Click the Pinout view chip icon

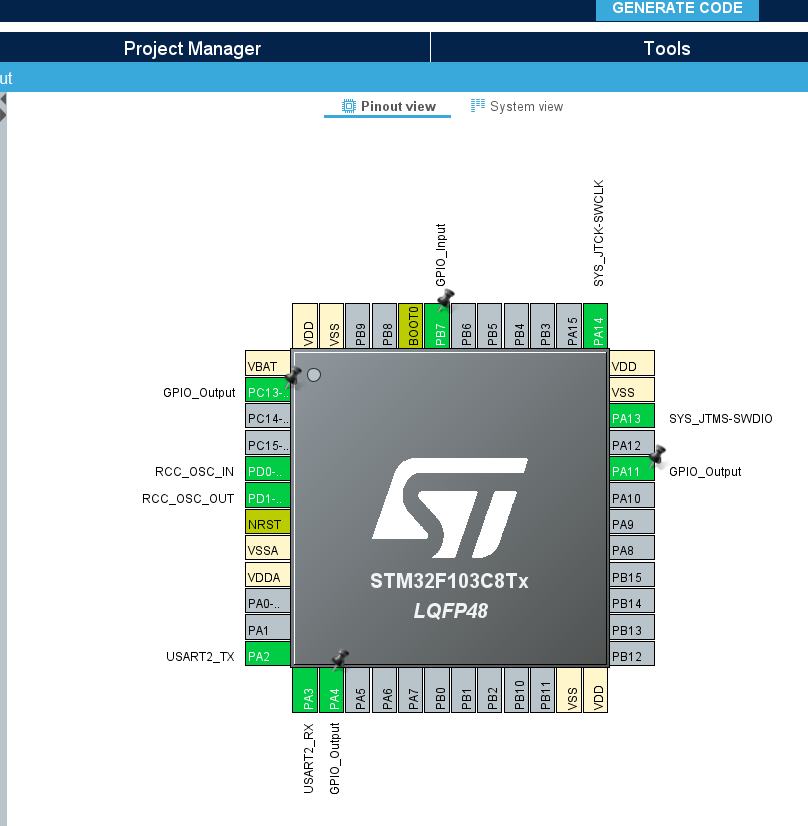point(349,106)
